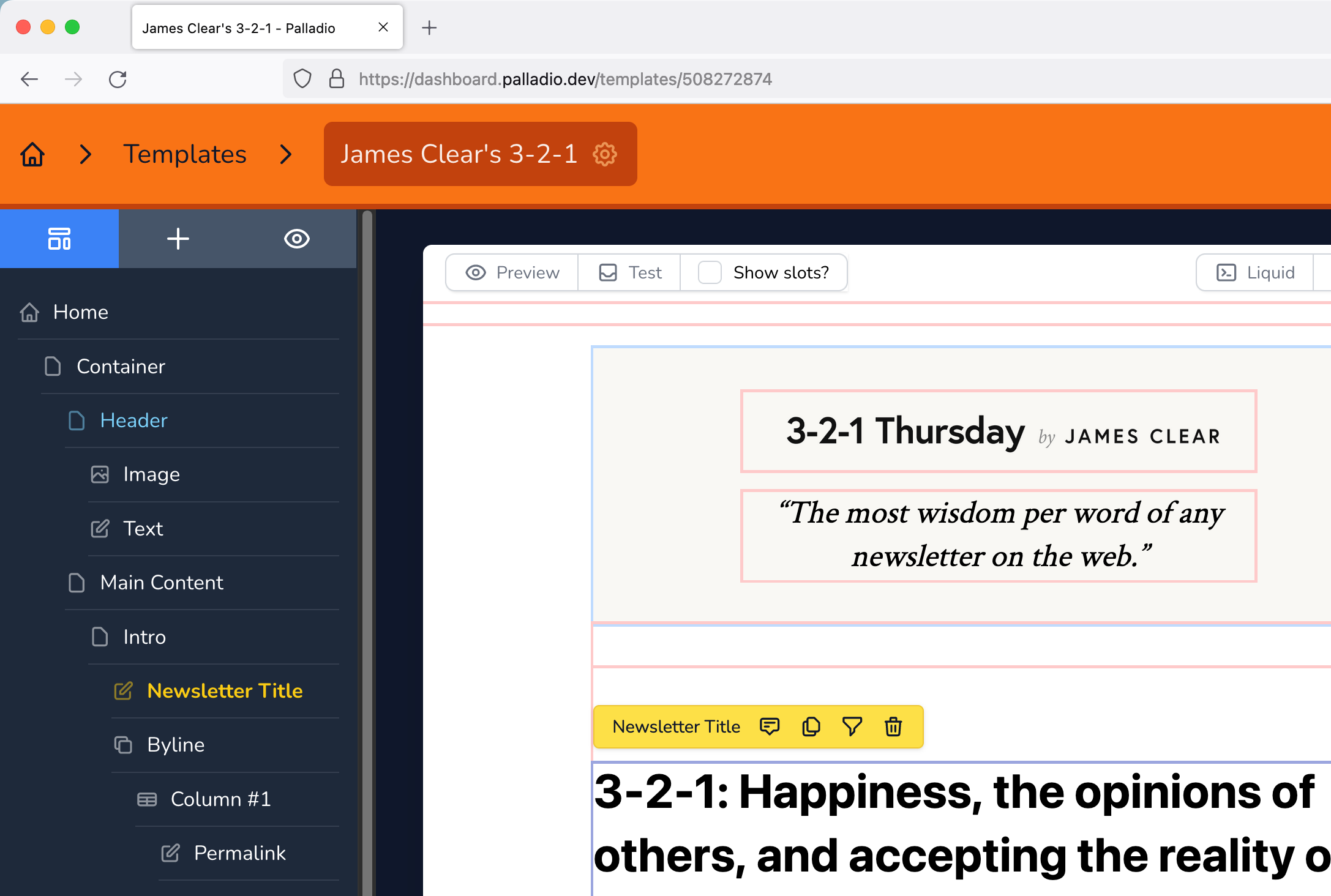The height and width of the screenshot is (896, 1331).
Task: Select the Header item in tree
Action: 133,420
